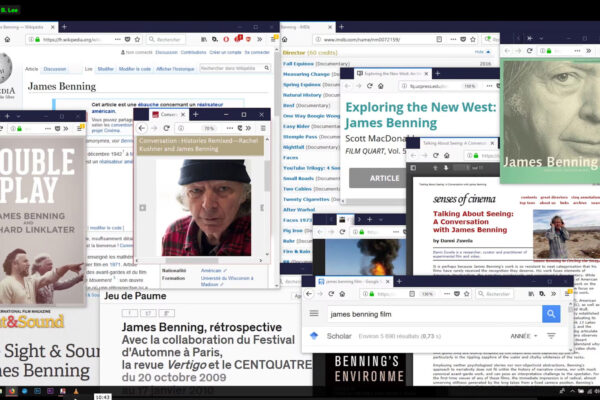Reload the Talking About Seeing window
The width and height of the screenshot is (600, 400).
[435, 155]
